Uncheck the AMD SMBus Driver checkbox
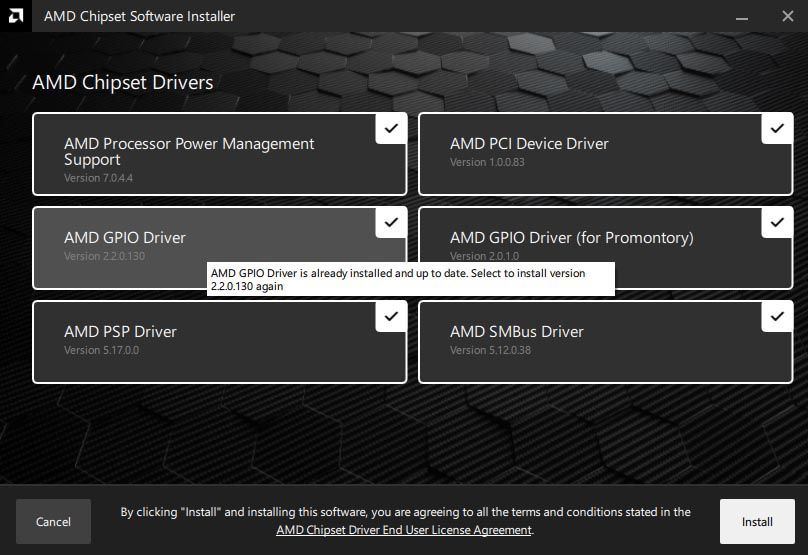808x555 pixels. [x=777, y=316]
